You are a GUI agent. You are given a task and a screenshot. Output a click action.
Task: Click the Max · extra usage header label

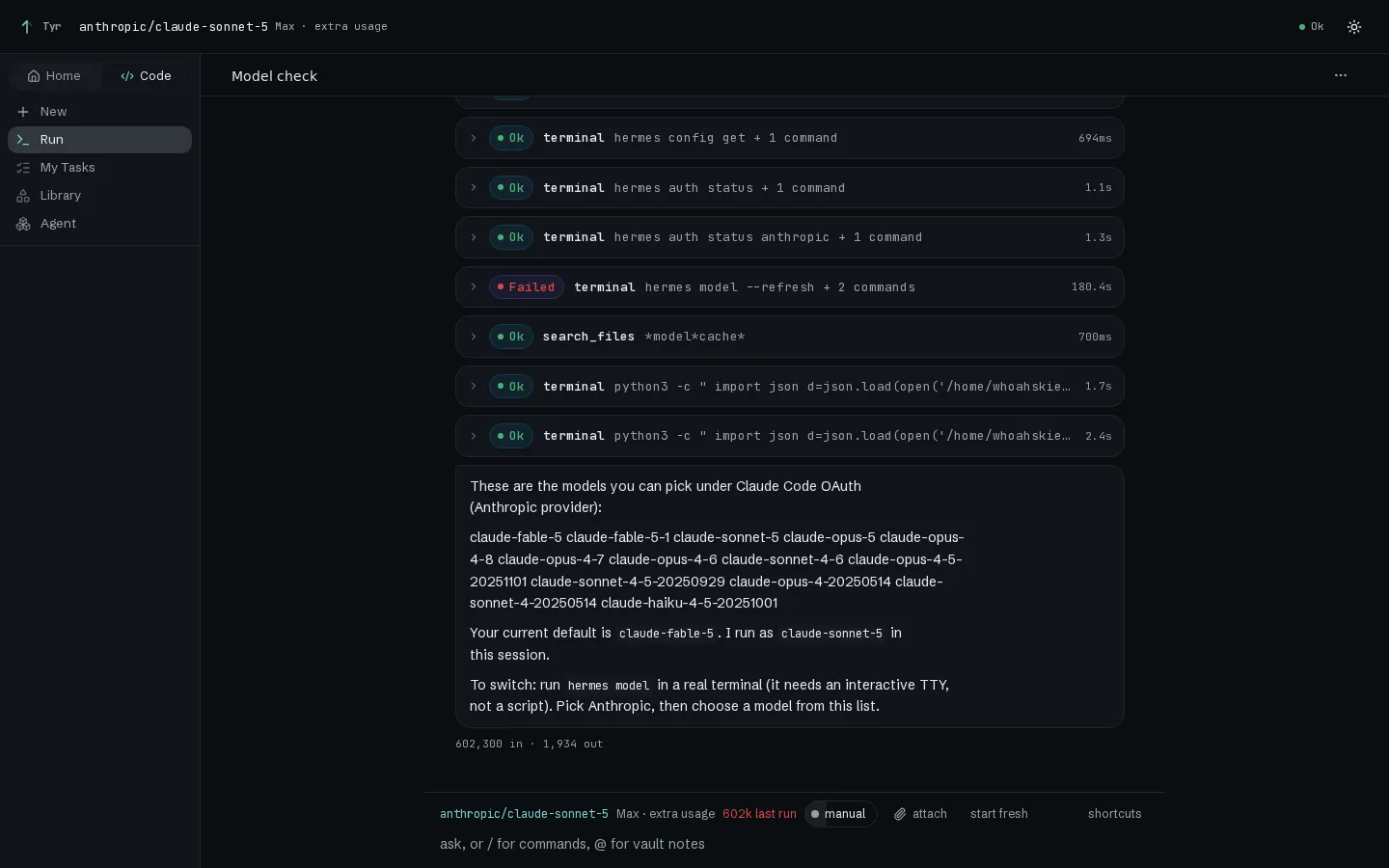(x=331, y=27)
